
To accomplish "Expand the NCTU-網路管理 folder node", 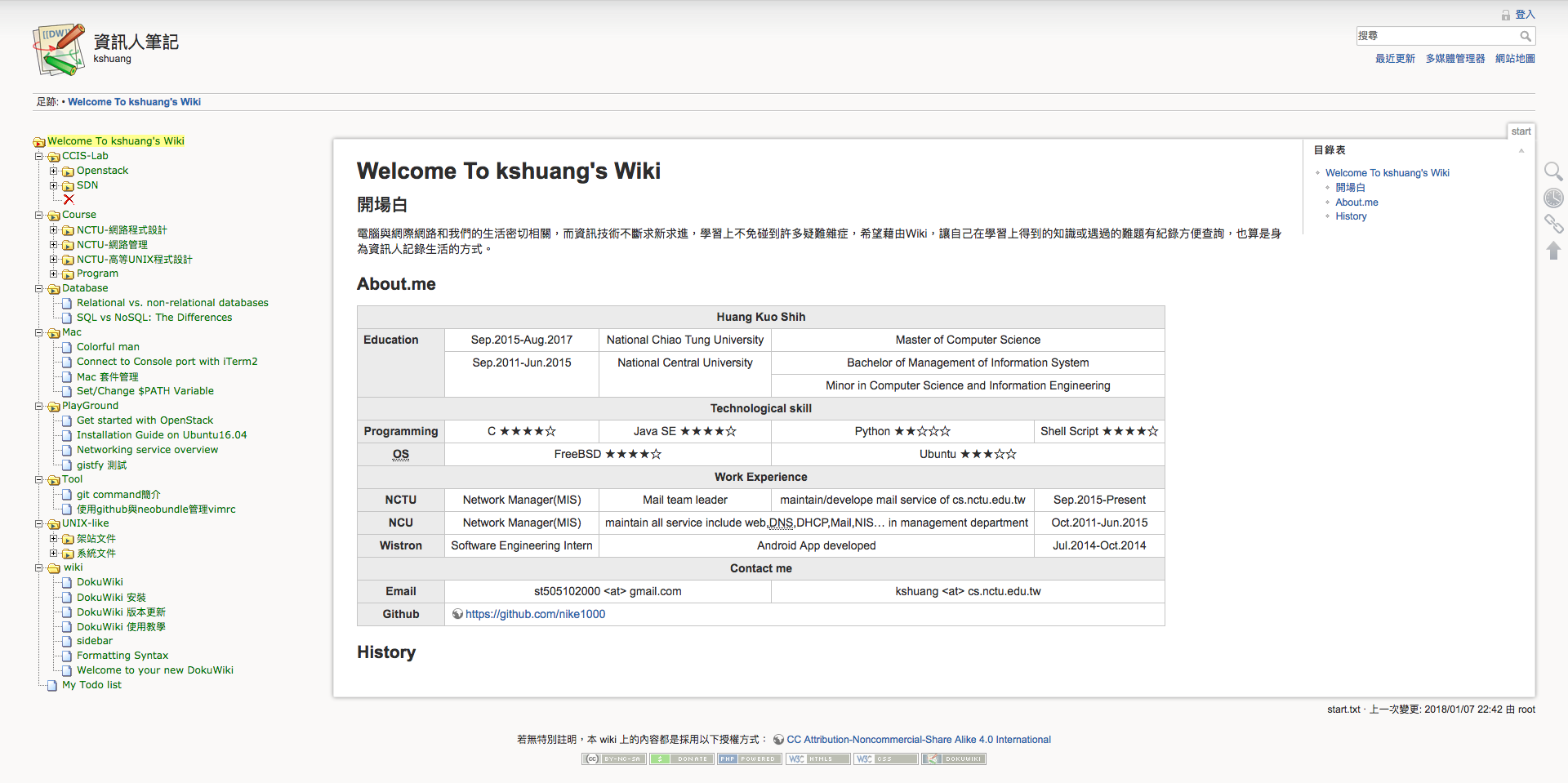I will [x=54, y=244].
